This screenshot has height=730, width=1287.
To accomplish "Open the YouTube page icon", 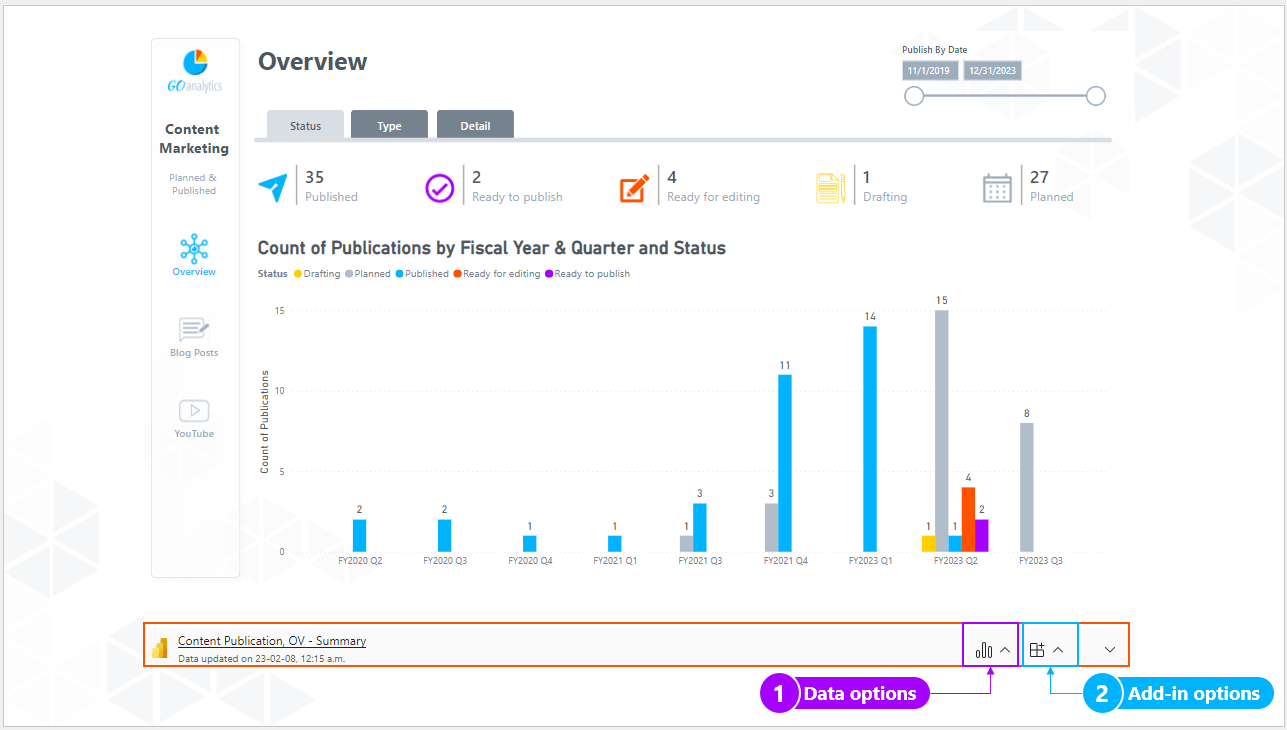I will pyautogui.click(x=194, y=411).
